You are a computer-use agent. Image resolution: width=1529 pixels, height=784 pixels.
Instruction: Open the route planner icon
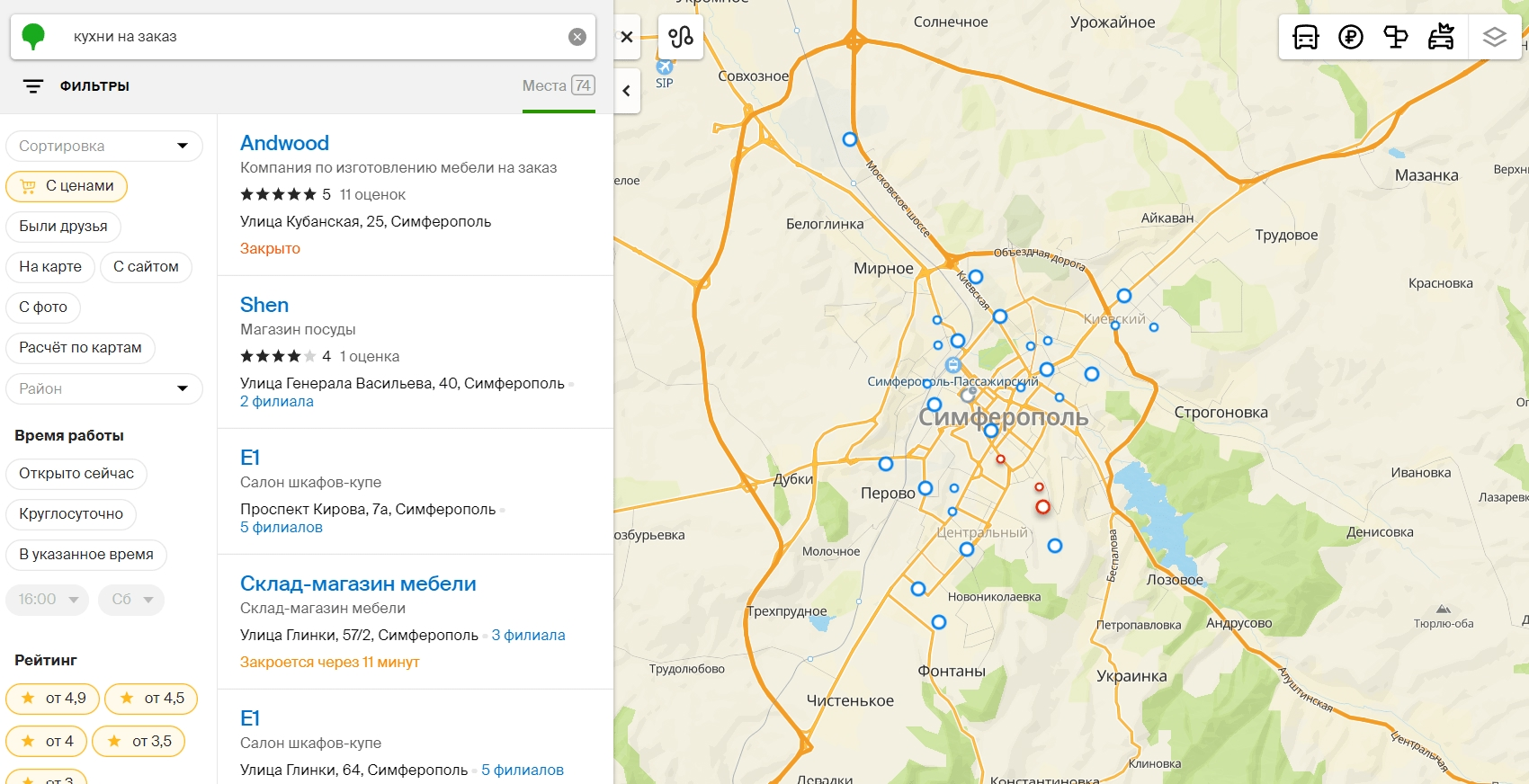click(x=680, y=37)
